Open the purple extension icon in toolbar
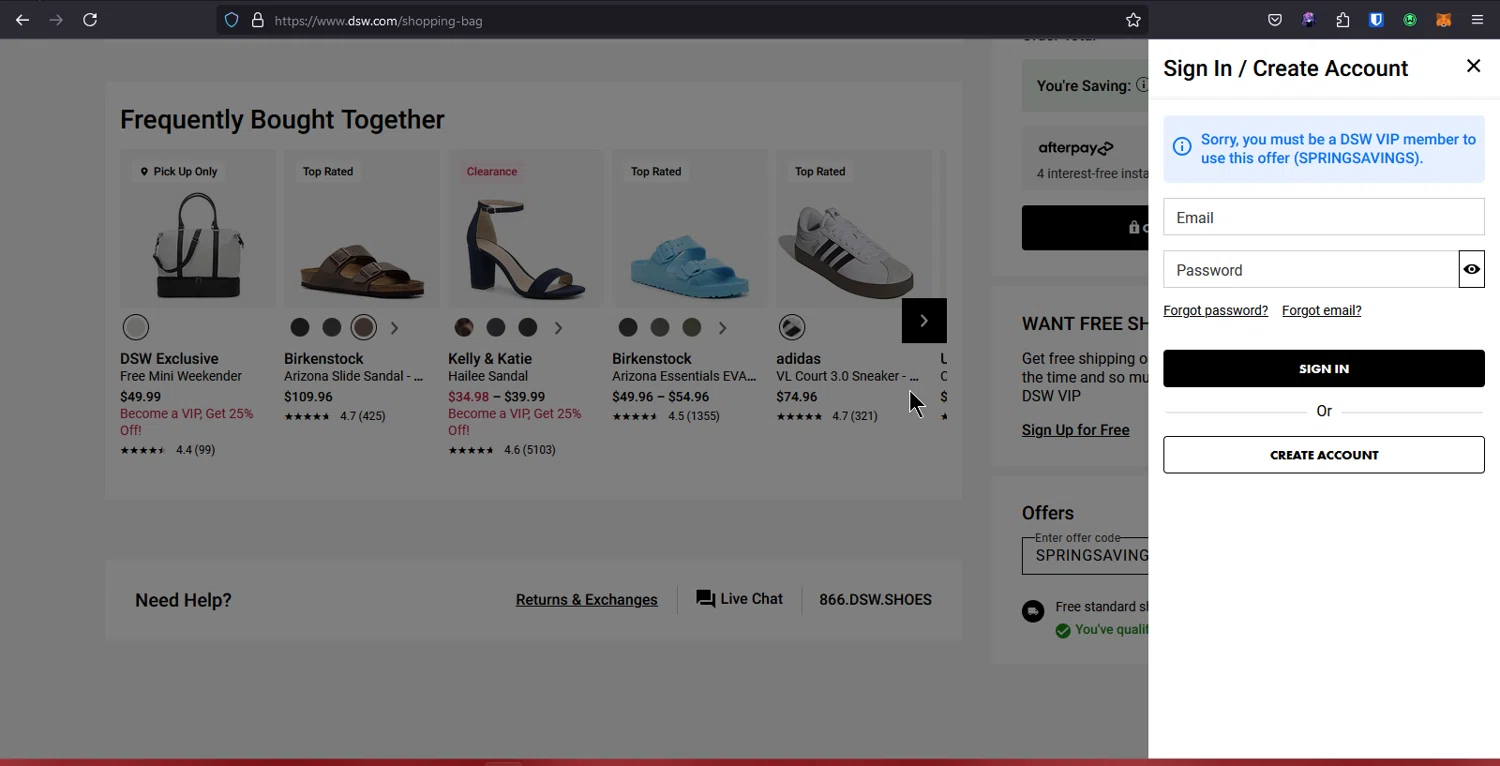 click(x=1308, y=20)
